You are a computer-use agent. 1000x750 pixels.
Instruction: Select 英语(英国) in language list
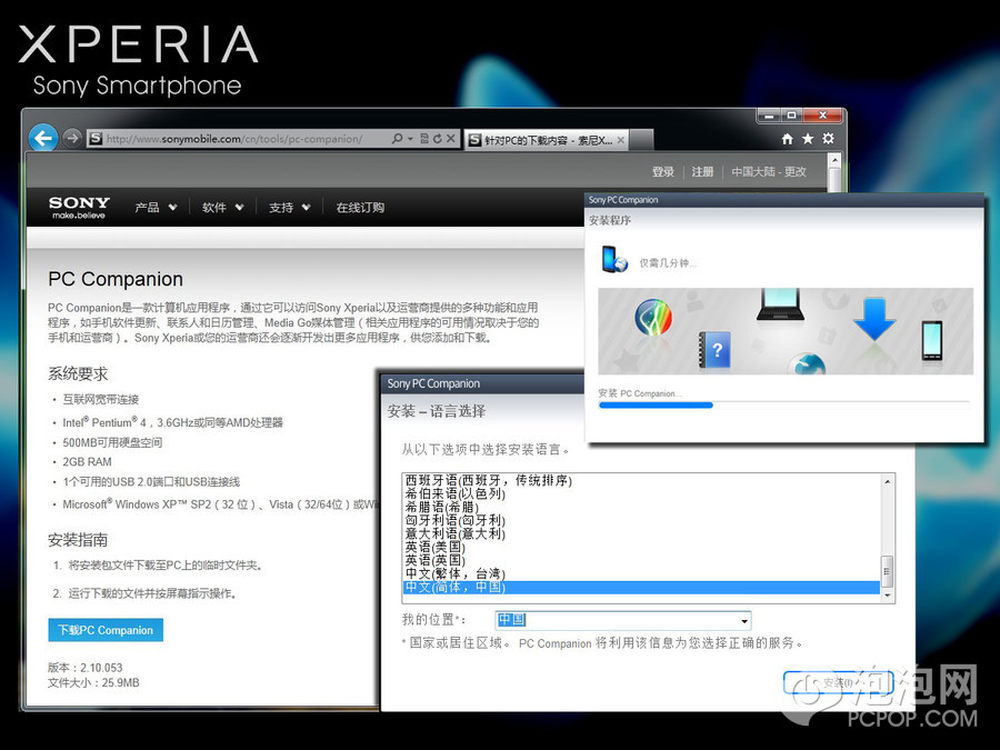tap(642, 561)
